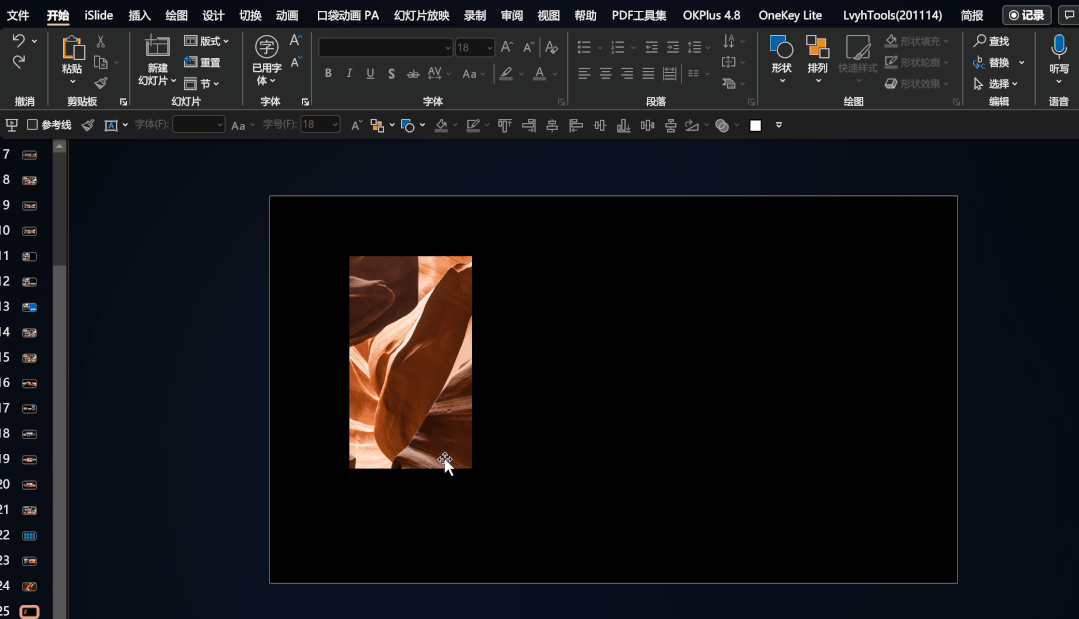The width and height of the screenshot is (1079, 619).
Task: Open the font size dropdown in ribbon
Action: pos(488,48)
